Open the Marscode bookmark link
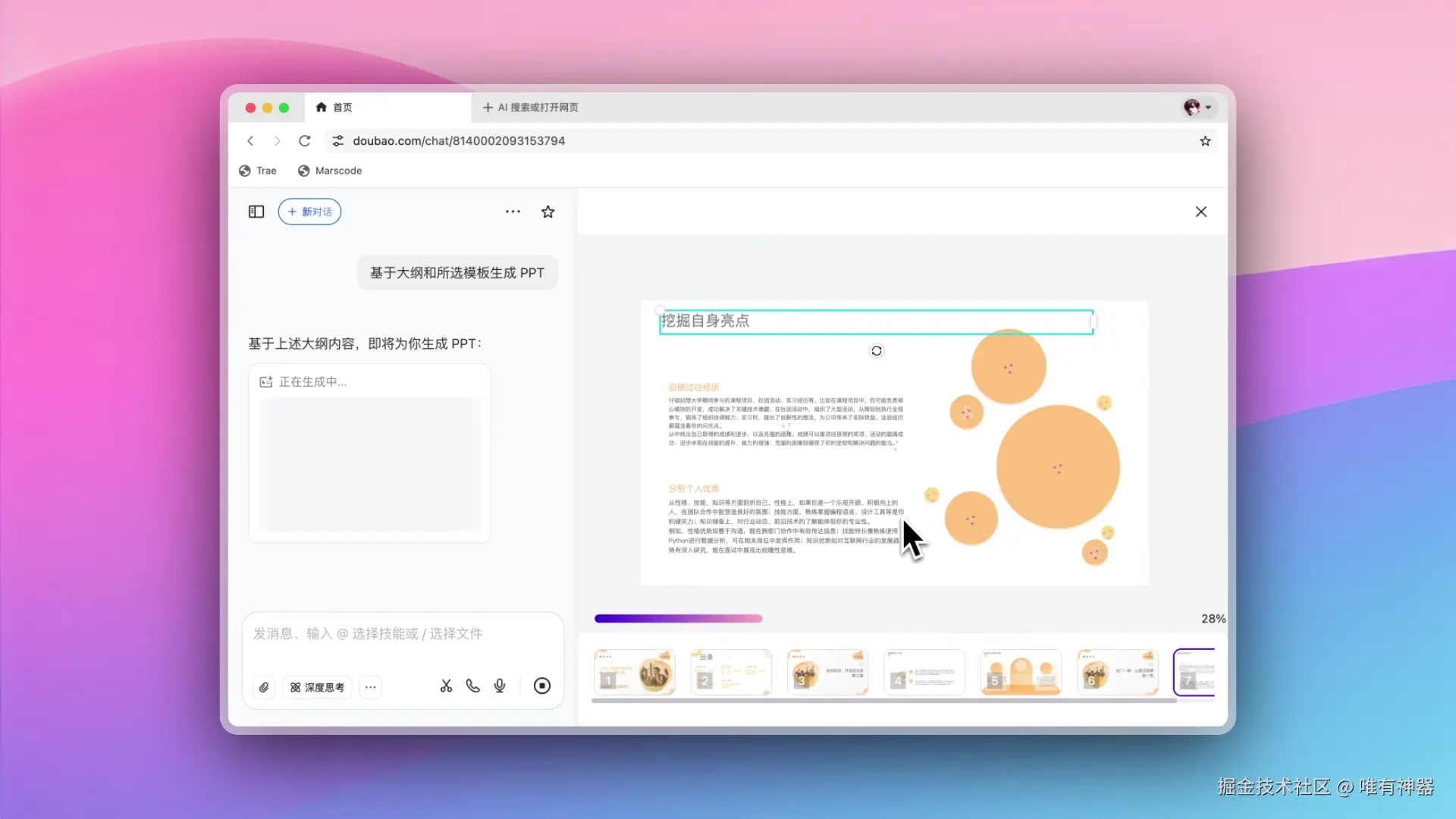 330,171
